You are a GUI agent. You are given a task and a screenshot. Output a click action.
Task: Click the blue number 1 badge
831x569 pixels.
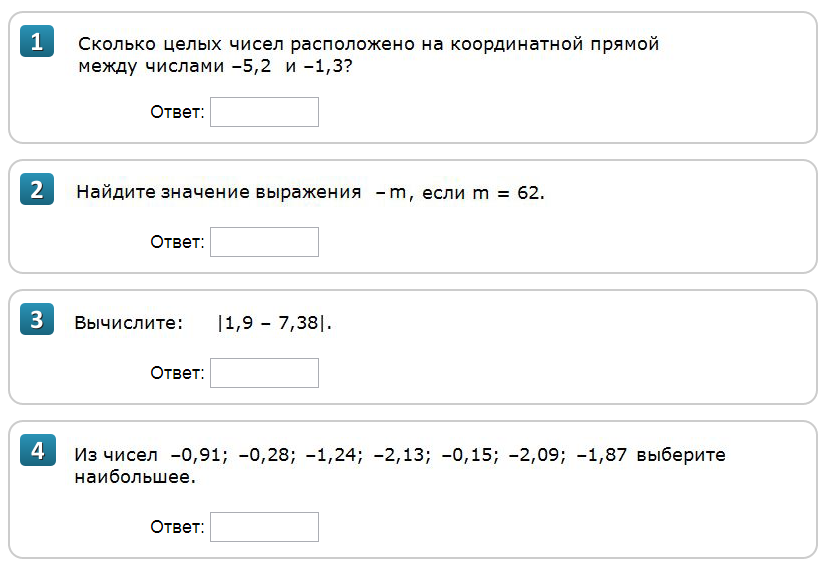(x=37, y=41)
